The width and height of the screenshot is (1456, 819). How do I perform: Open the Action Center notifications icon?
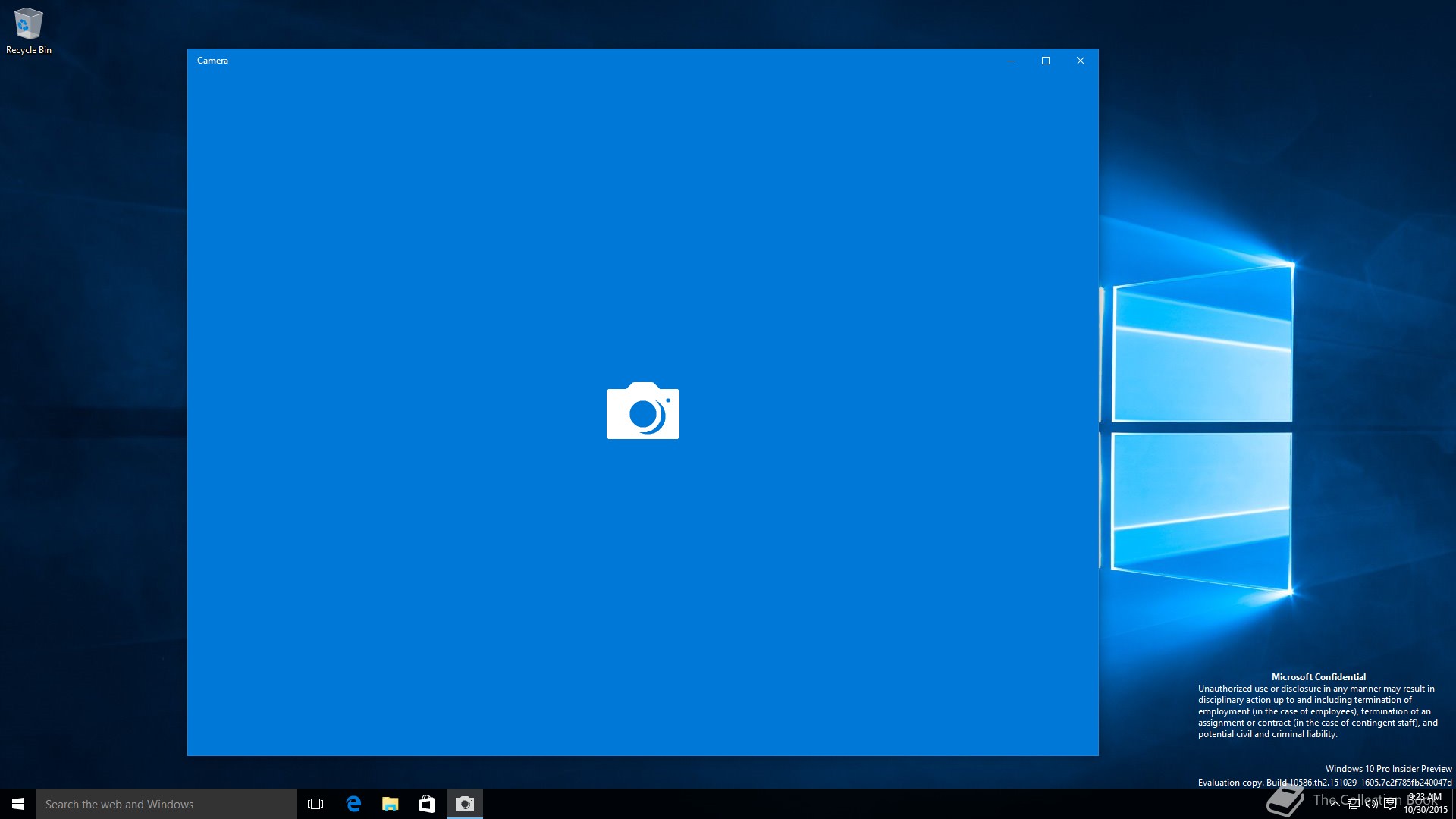tap(1390, 804)
